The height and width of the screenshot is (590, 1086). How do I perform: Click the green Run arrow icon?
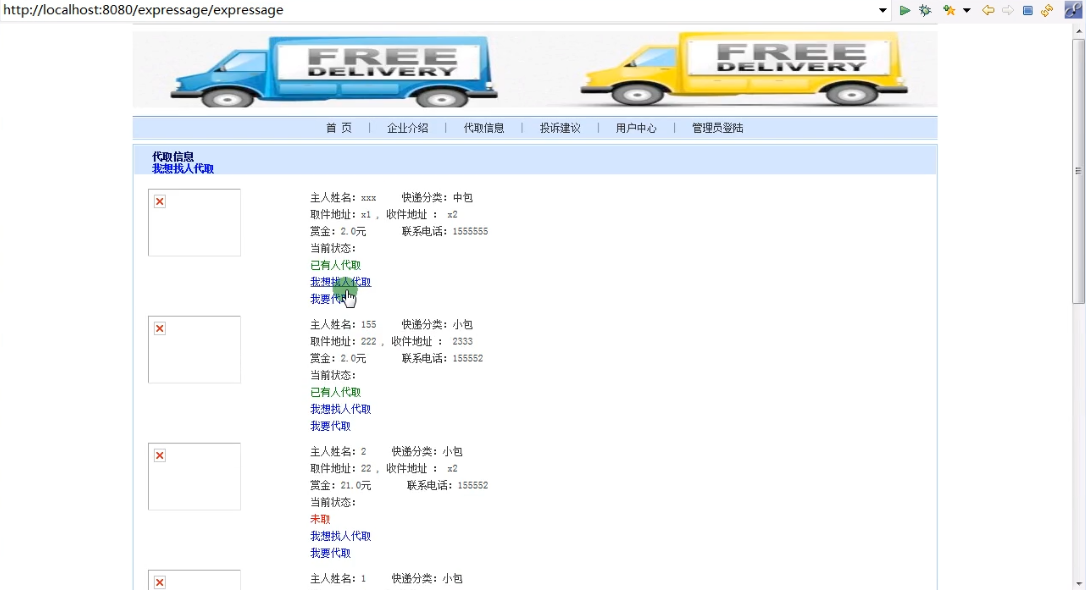[x=905, y=10]
